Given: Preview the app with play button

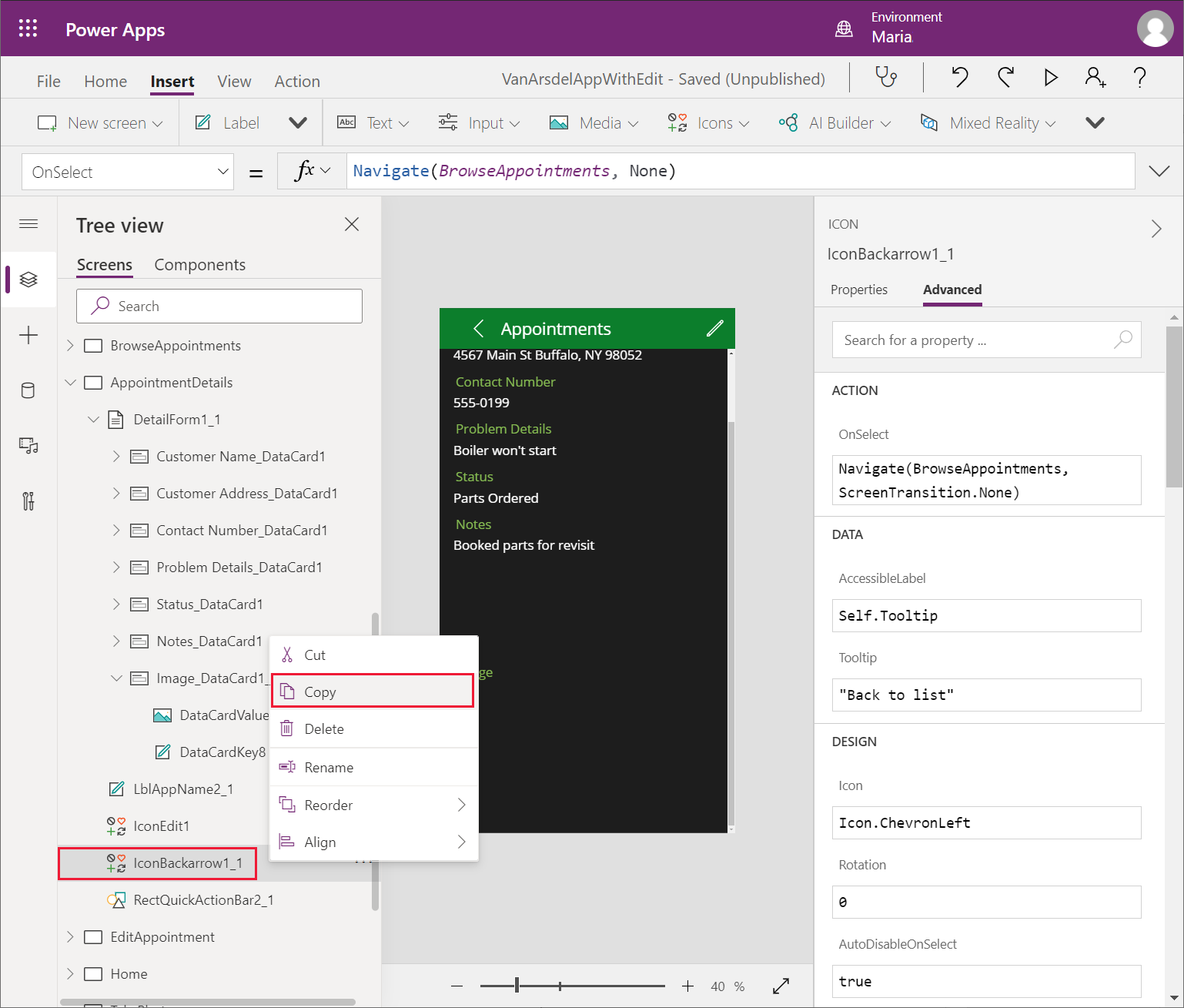Looking at the screenshot, I should point(1050,77).
